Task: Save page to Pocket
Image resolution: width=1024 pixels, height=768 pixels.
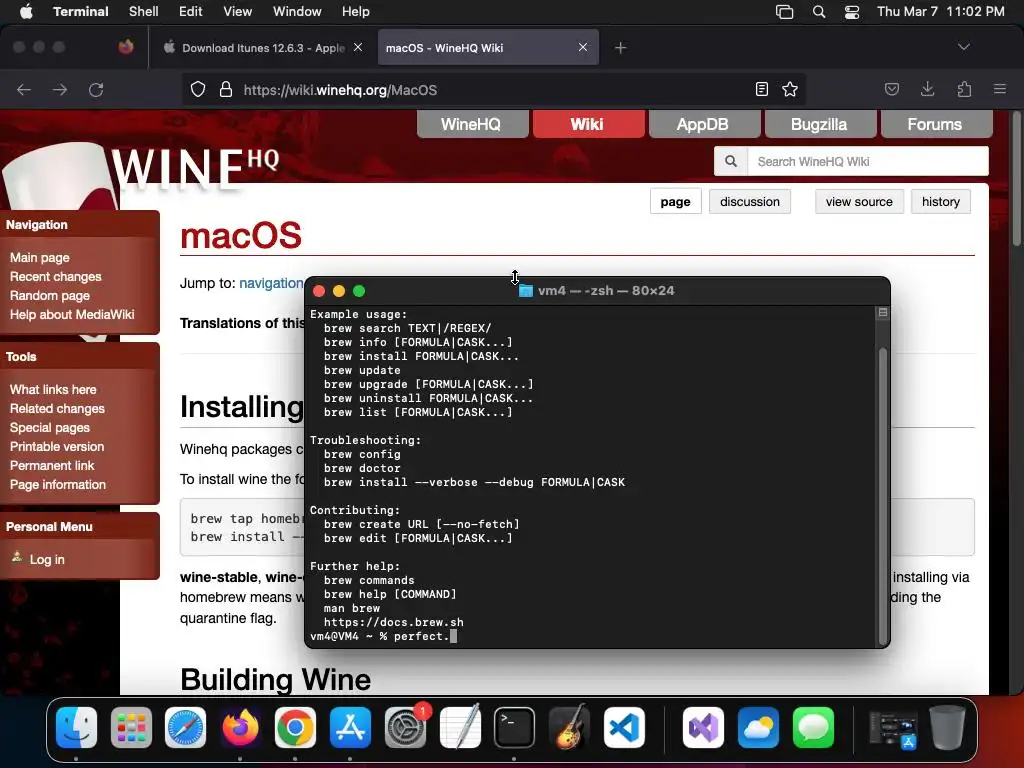Action: coord(891,89)
